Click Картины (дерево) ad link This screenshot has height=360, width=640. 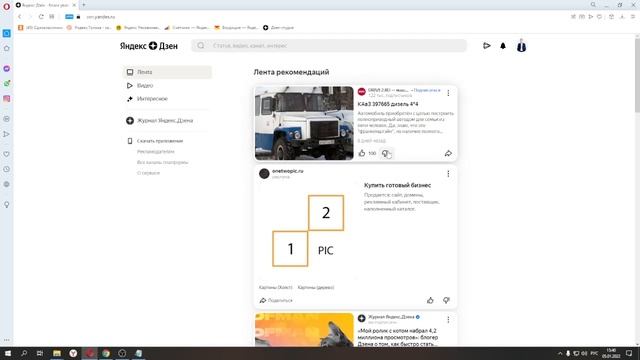(x=316, y=287)
